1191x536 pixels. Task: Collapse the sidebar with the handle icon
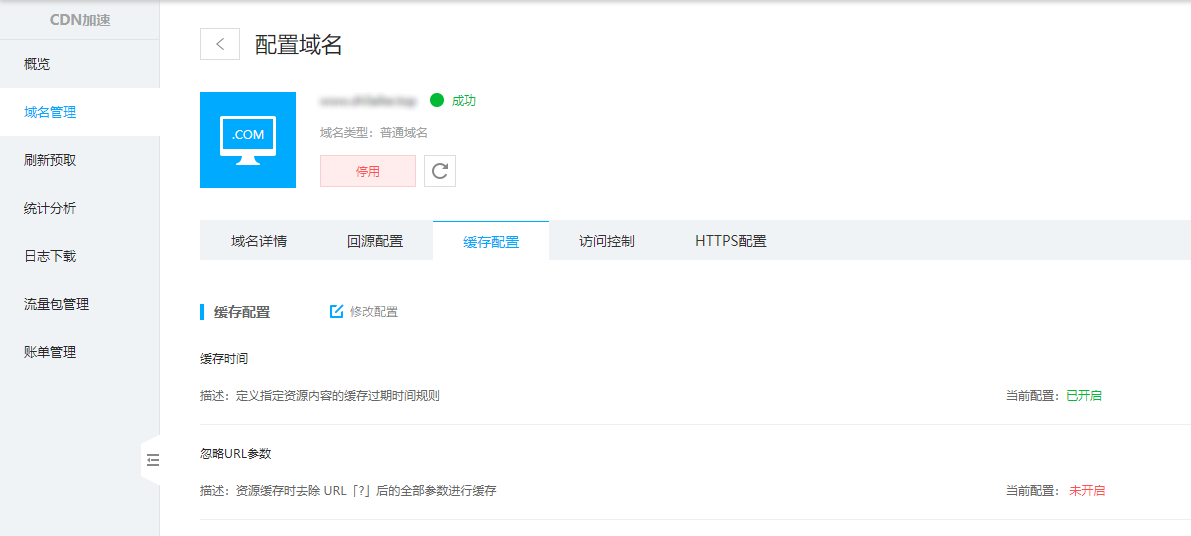153,460
